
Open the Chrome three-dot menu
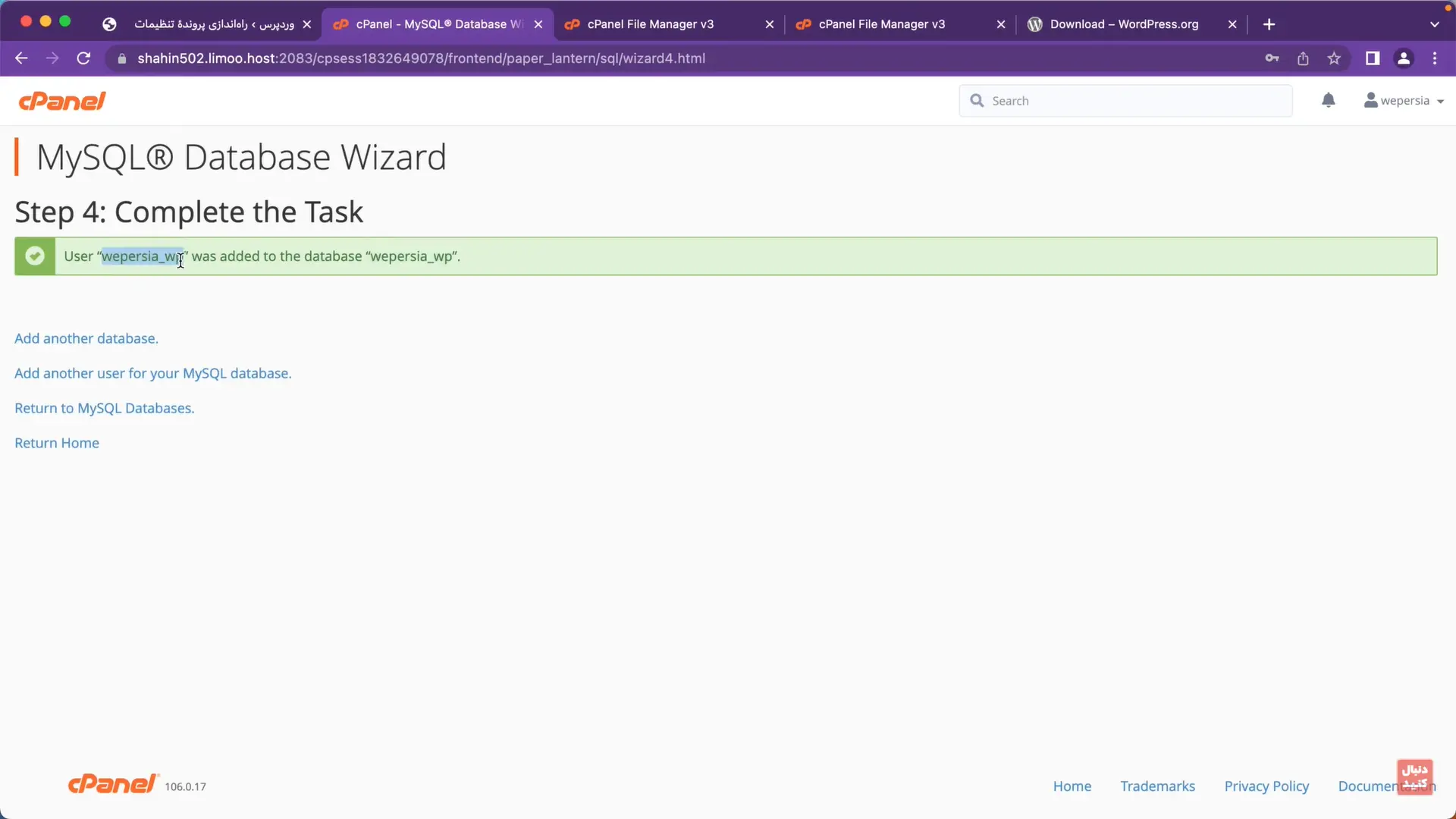(1435, 58)
